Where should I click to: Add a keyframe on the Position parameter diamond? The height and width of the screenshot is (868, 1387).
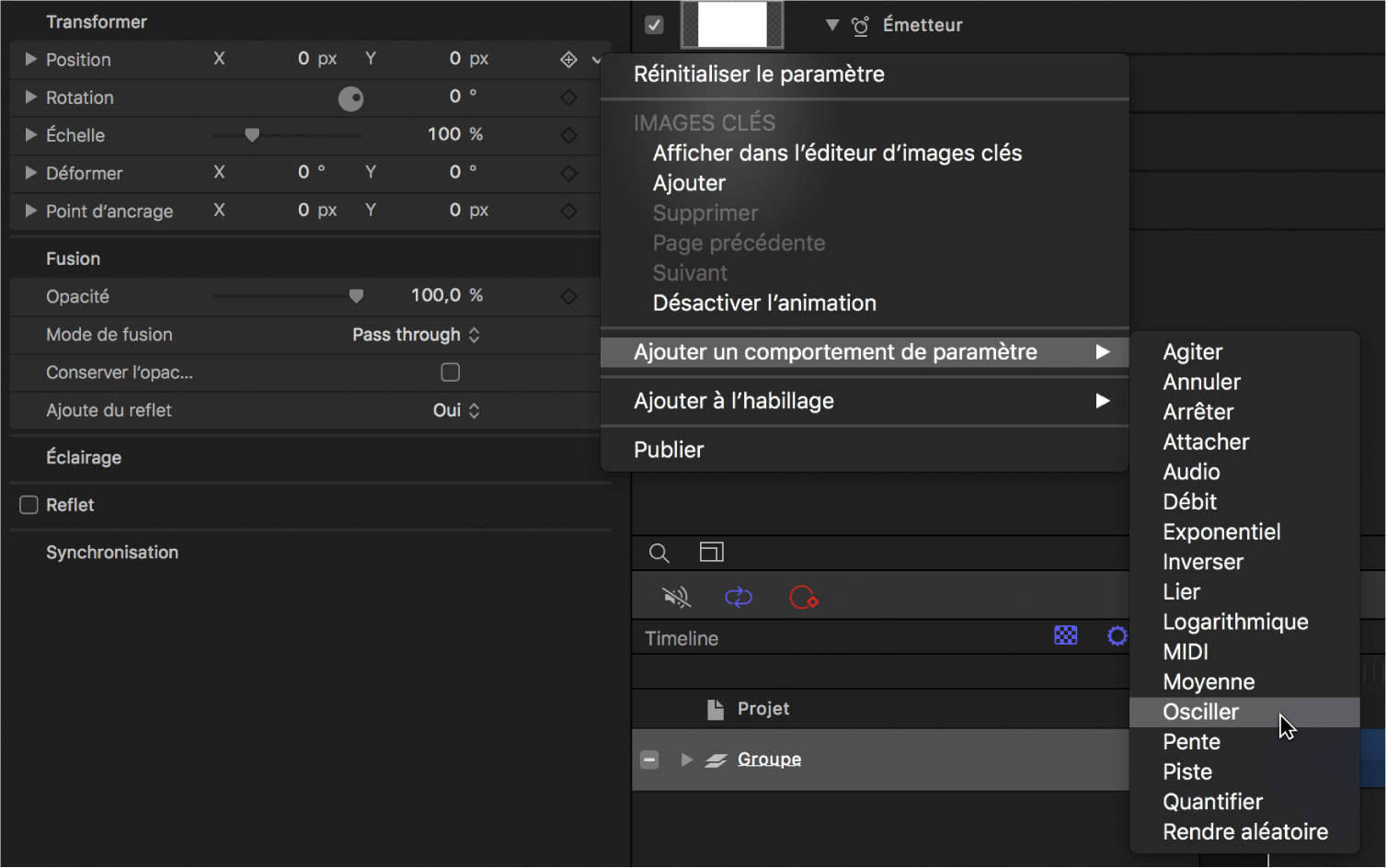pyautogui.click(x=568, y=59)
